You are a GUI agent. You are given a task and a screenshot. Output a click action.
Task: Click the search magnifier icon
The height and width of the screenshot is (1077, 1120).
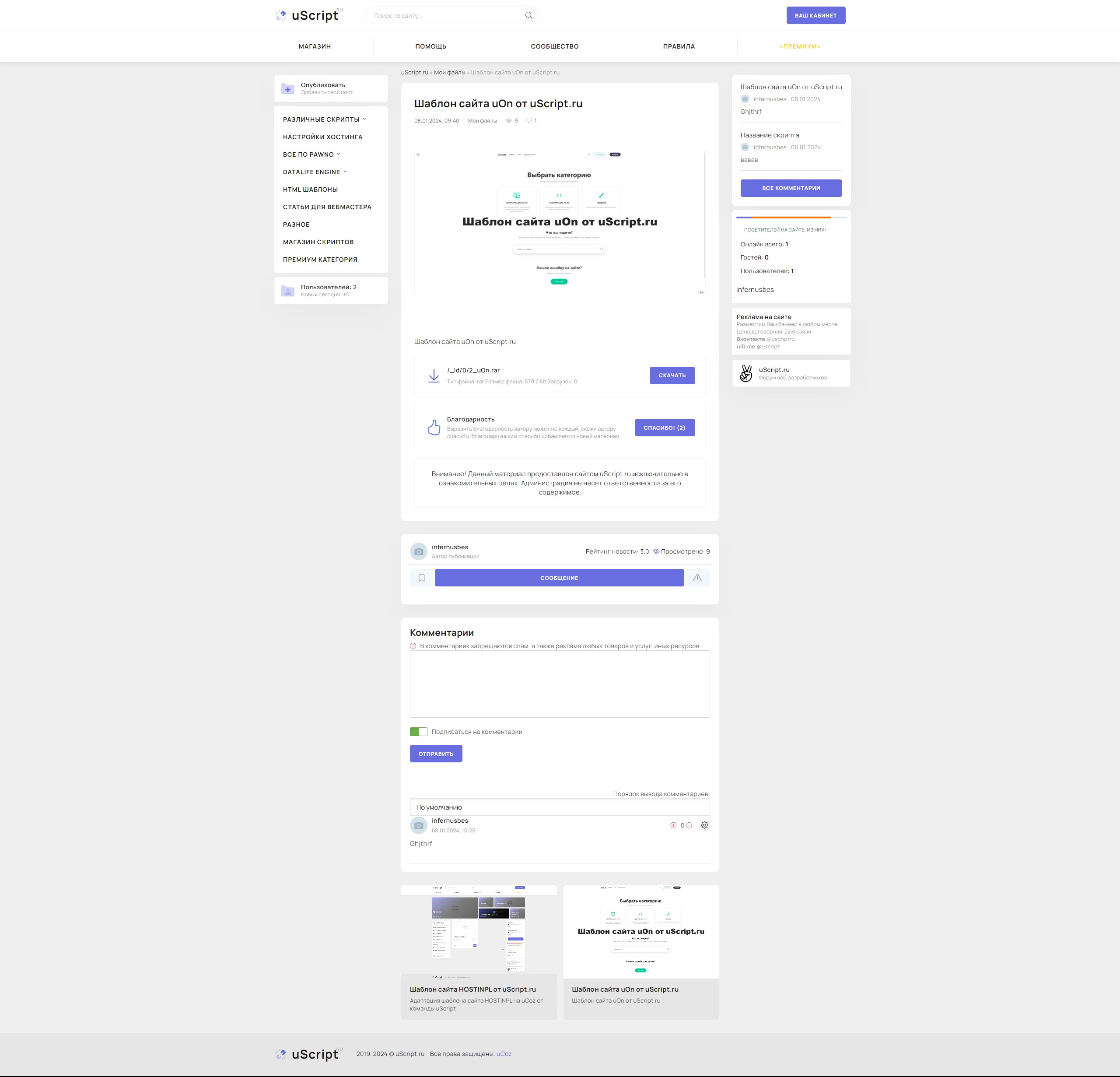pyautogui.click(x=528, y=15)
